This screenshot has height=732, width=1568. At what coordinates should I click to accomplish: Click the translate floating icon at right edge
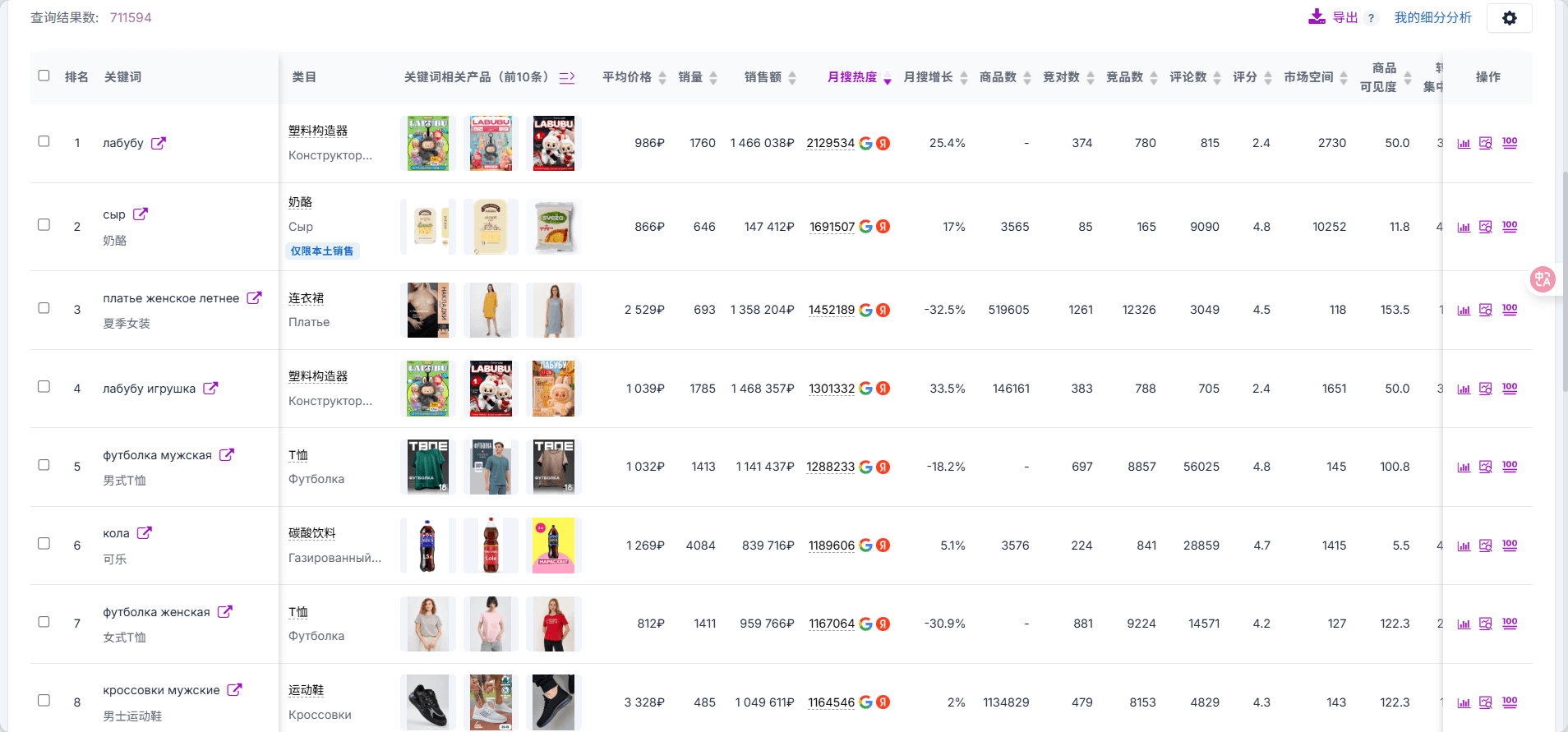click(1543, 279)
